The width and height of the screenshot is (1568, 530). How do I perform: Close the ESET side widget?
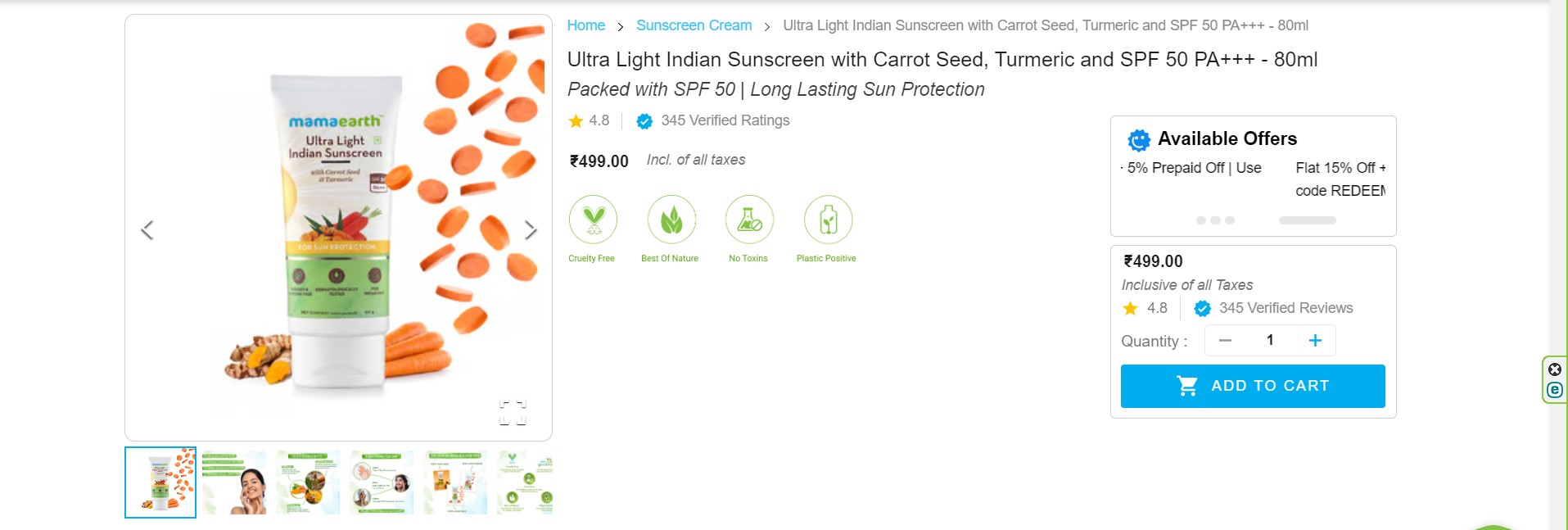[x=1554, y=369]
